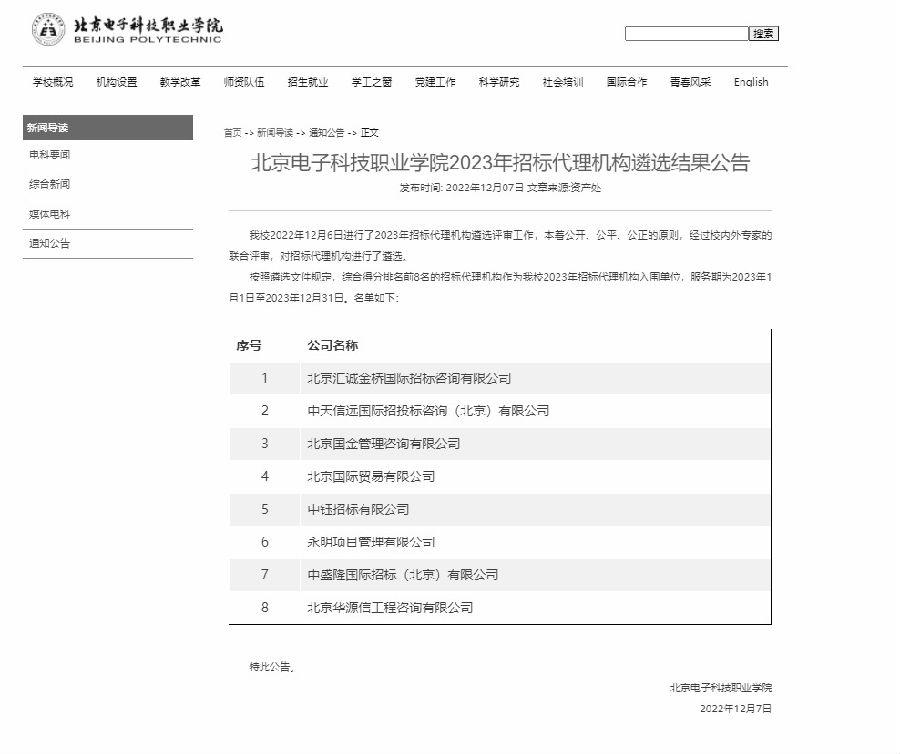900x754 pixels.
Task: Click serial number 1 cell
Action: coord(265,378)
